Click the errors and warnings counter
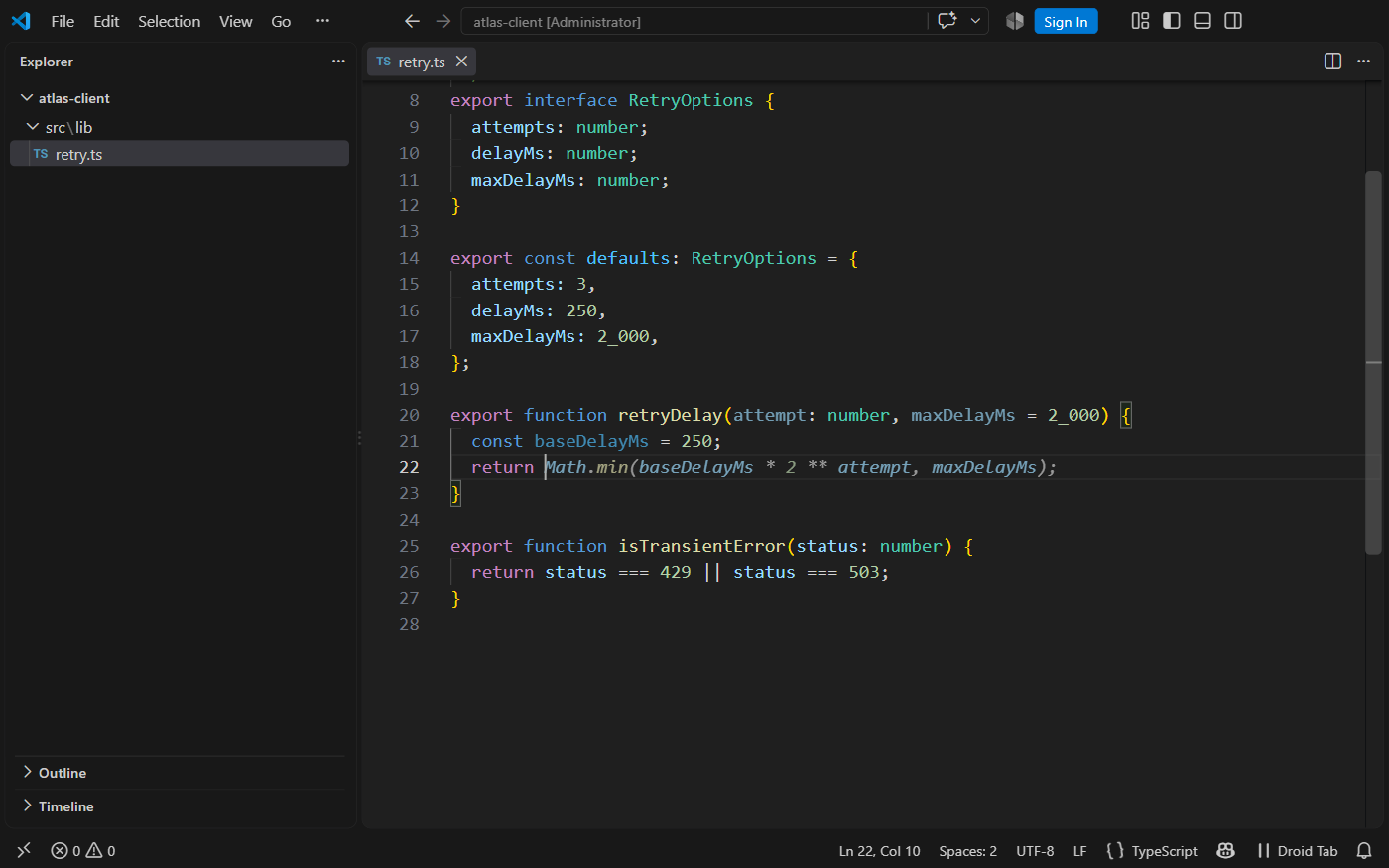Screen dimensions: 1389x868 click(x=83, y=851)
